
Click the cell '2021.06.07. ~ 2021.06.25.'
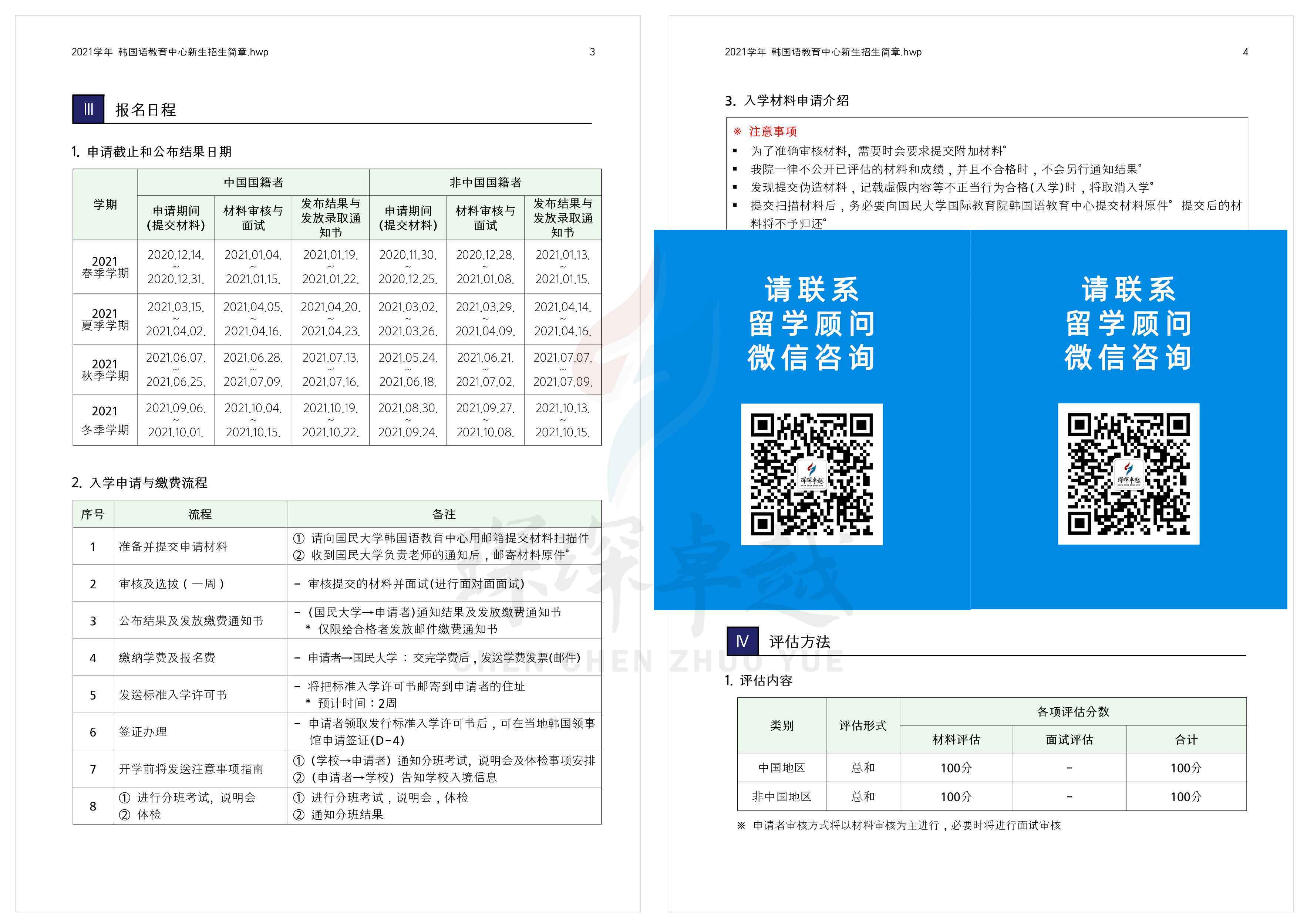(176, 370)
